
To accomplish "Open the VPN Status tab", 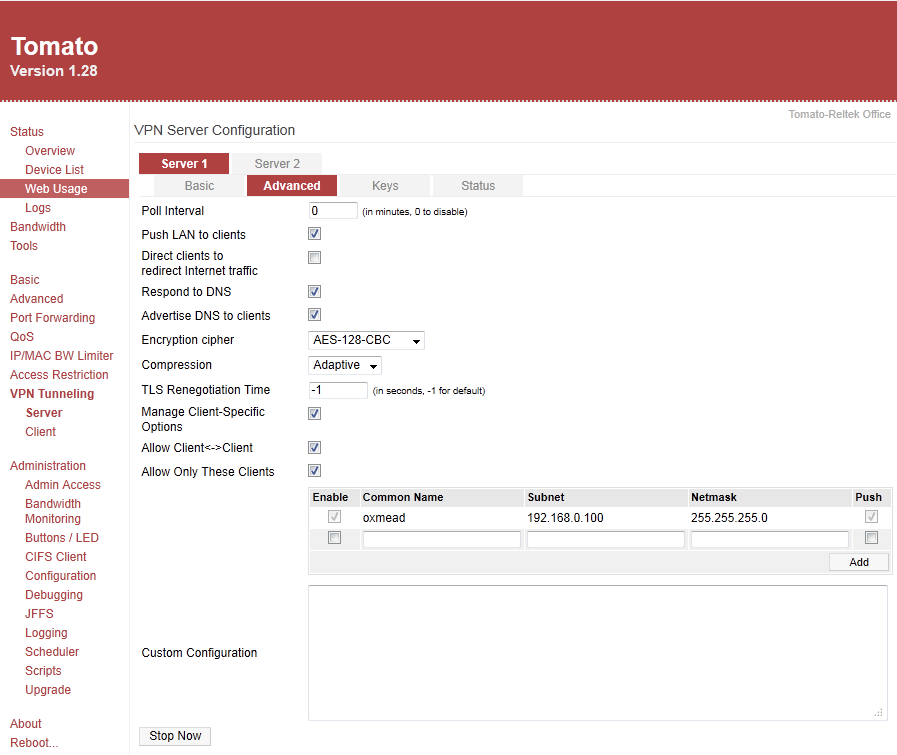I will click(x=478, y=186).
